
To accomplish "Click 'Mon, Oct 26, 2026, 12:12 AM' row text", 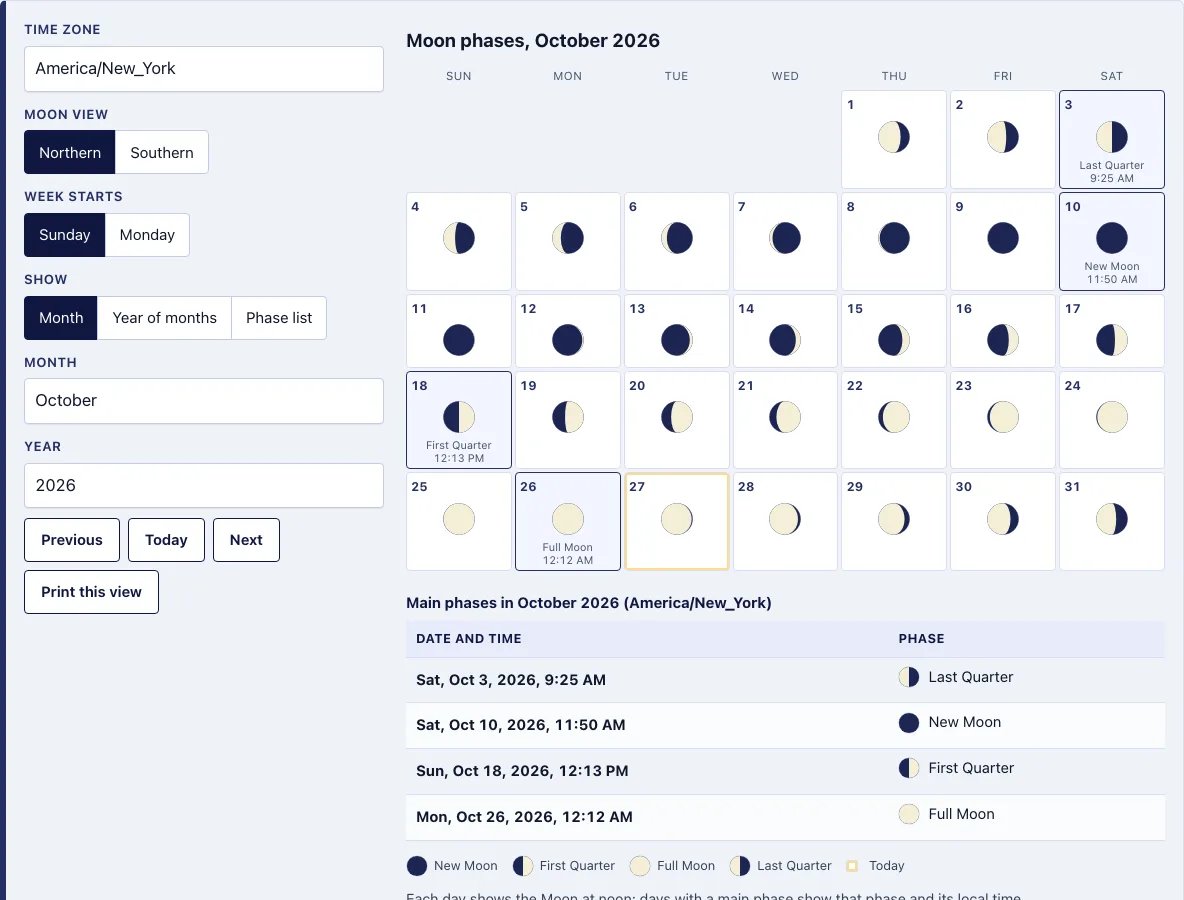I will click(x=524, y=817).
